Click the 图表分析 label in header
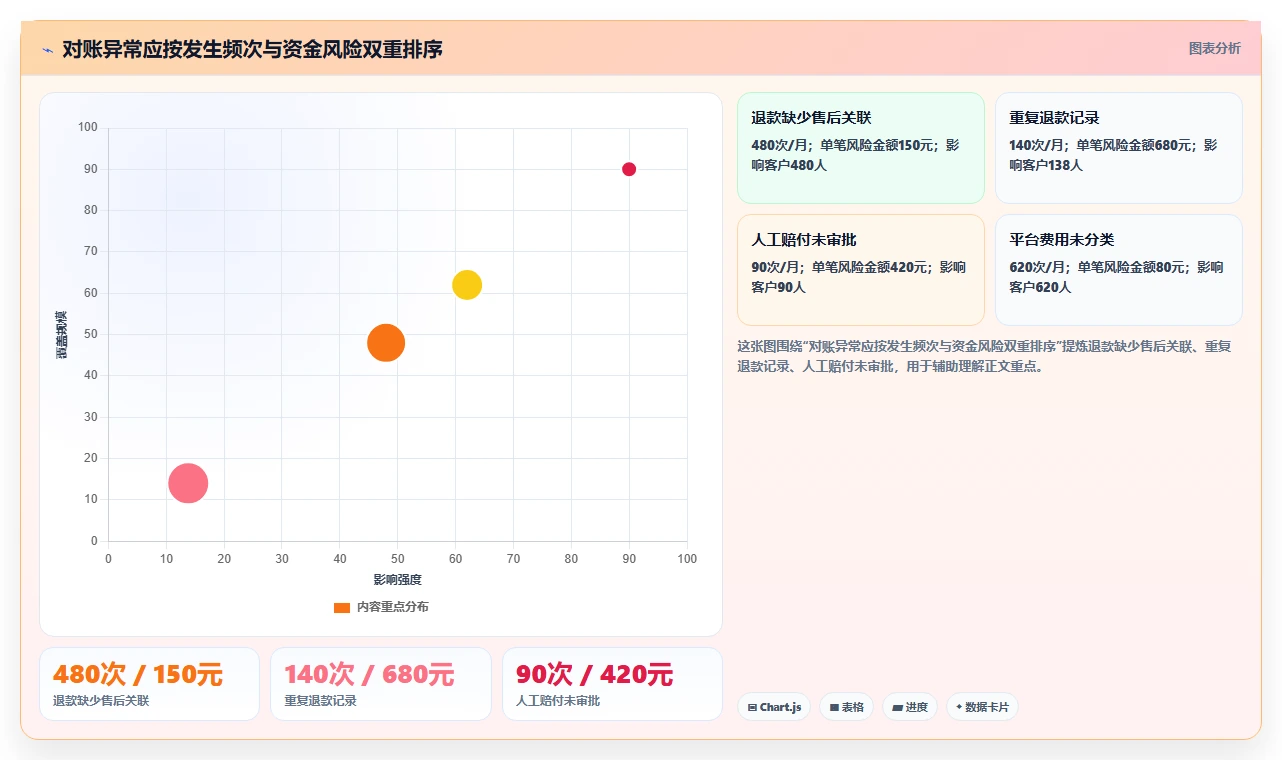The width and height of the screenshot is (1282, 760). [x=1214, y=48]
